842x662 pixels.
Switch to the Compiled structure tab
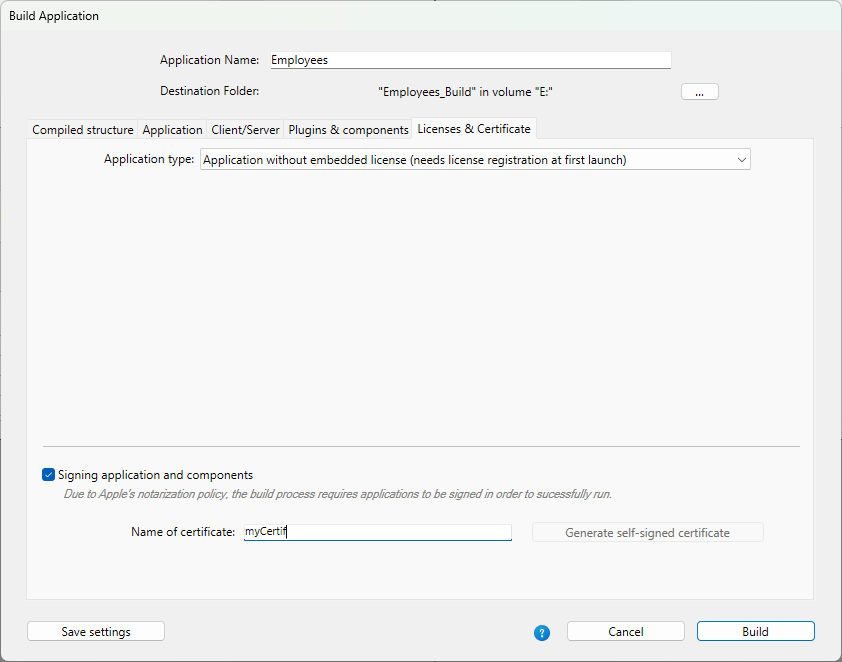pyautogui.click(x=83, y=129)
